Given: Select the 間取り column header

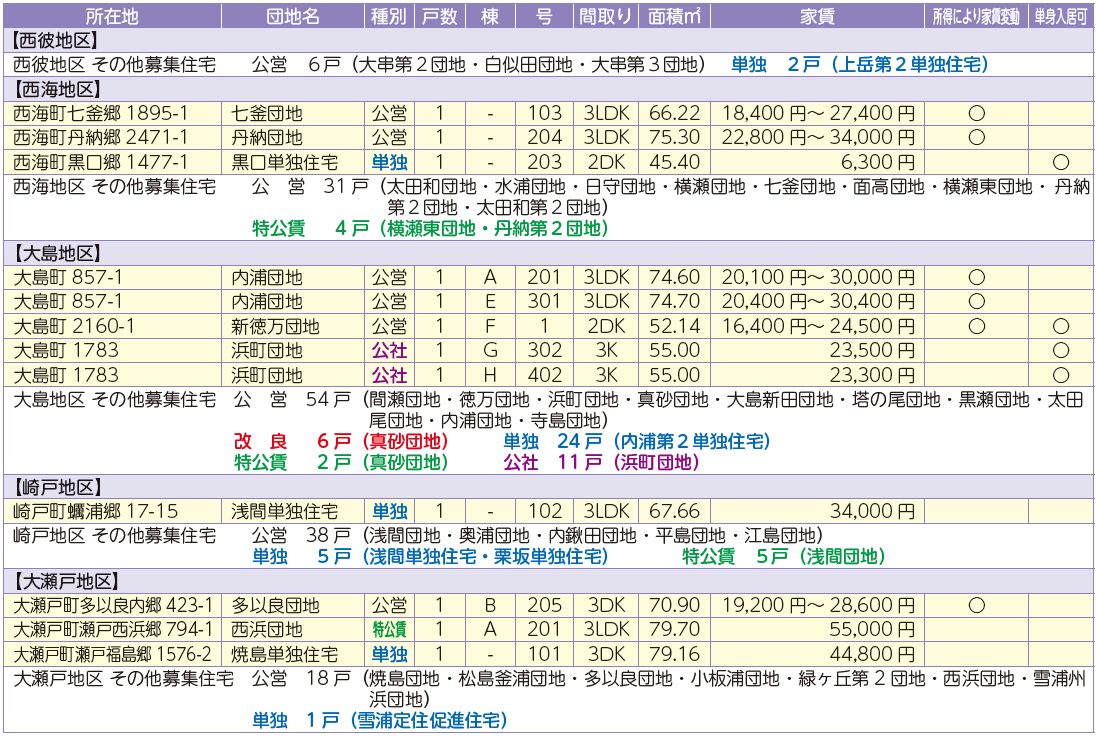Looking at the screenshot, I should click(x=605, y=16).
